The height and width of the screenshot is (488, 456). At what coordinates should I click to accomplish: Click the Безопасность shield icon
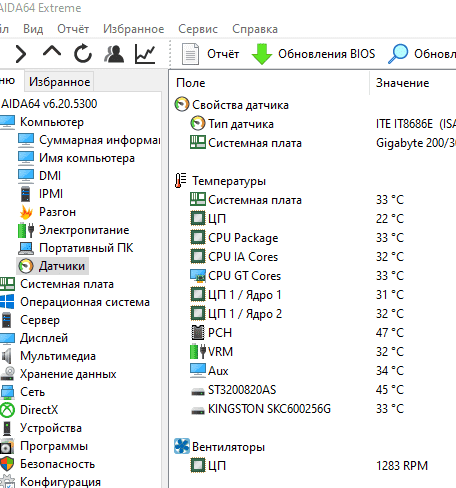[7, 464]
